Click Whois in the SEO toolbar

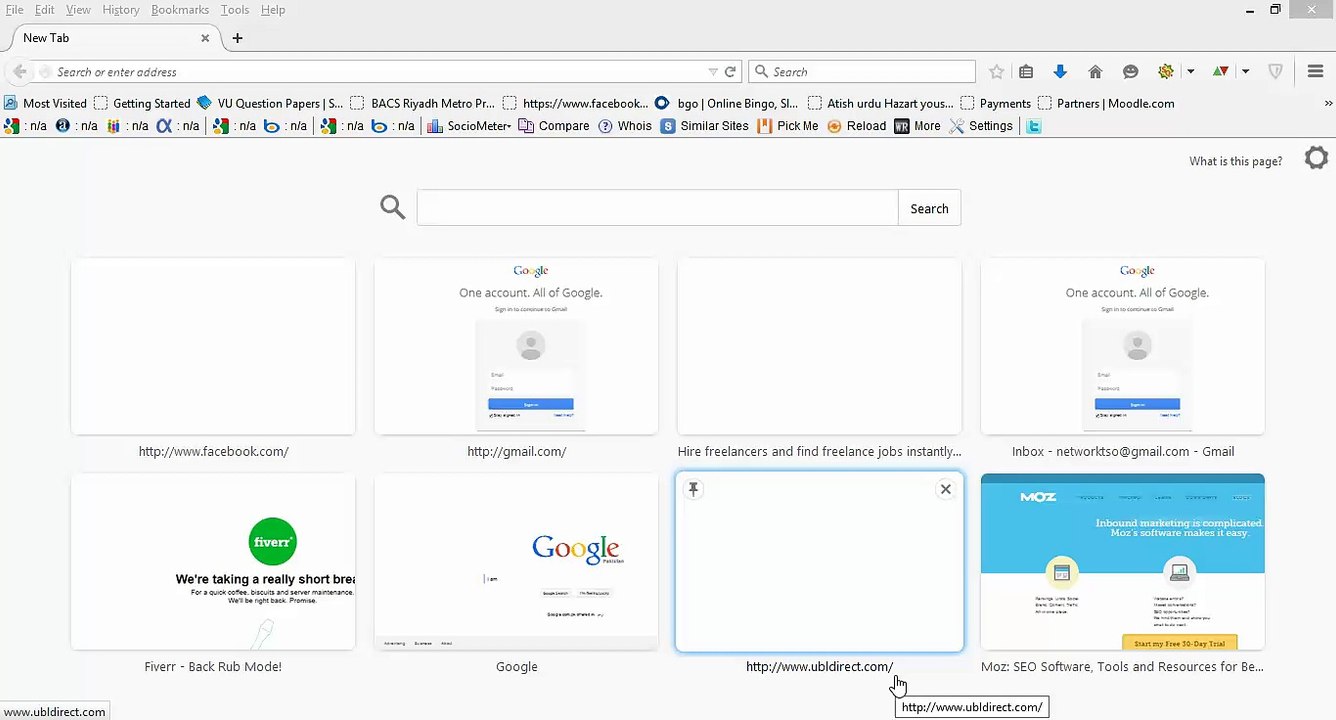[x=625, y=126]
